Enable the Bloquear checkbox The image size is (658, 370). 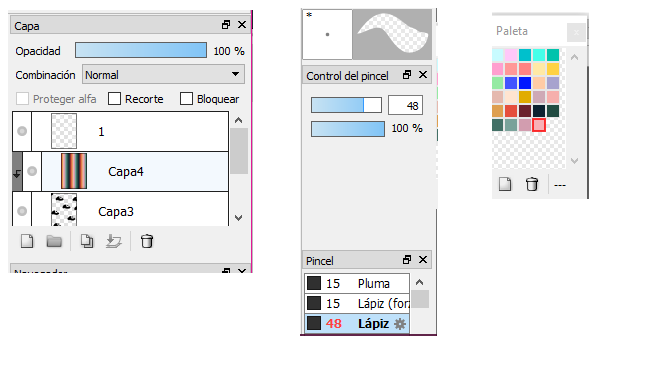(186, 99)
